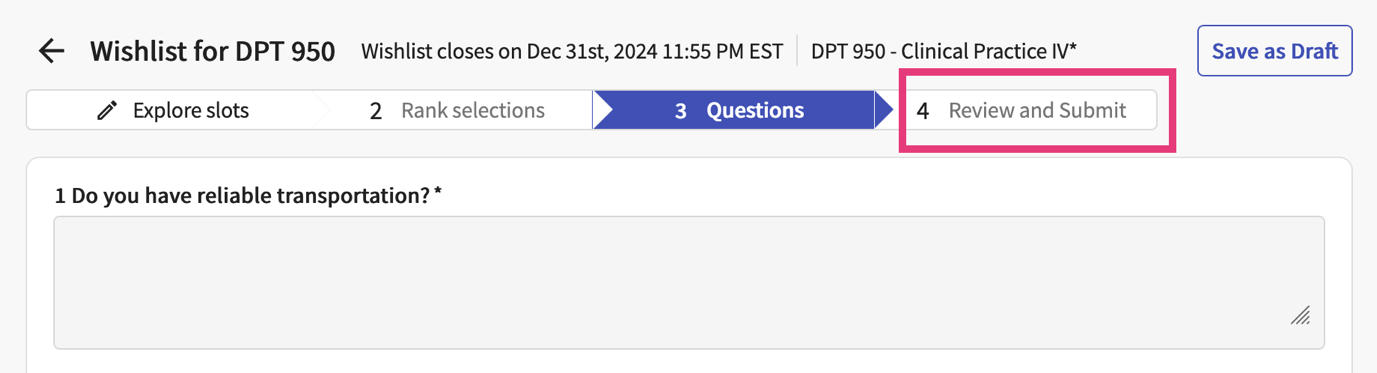Go back using the left arrow icon
The height and width of the screenshot is (373, 1377).
click(x=51, y=51)
